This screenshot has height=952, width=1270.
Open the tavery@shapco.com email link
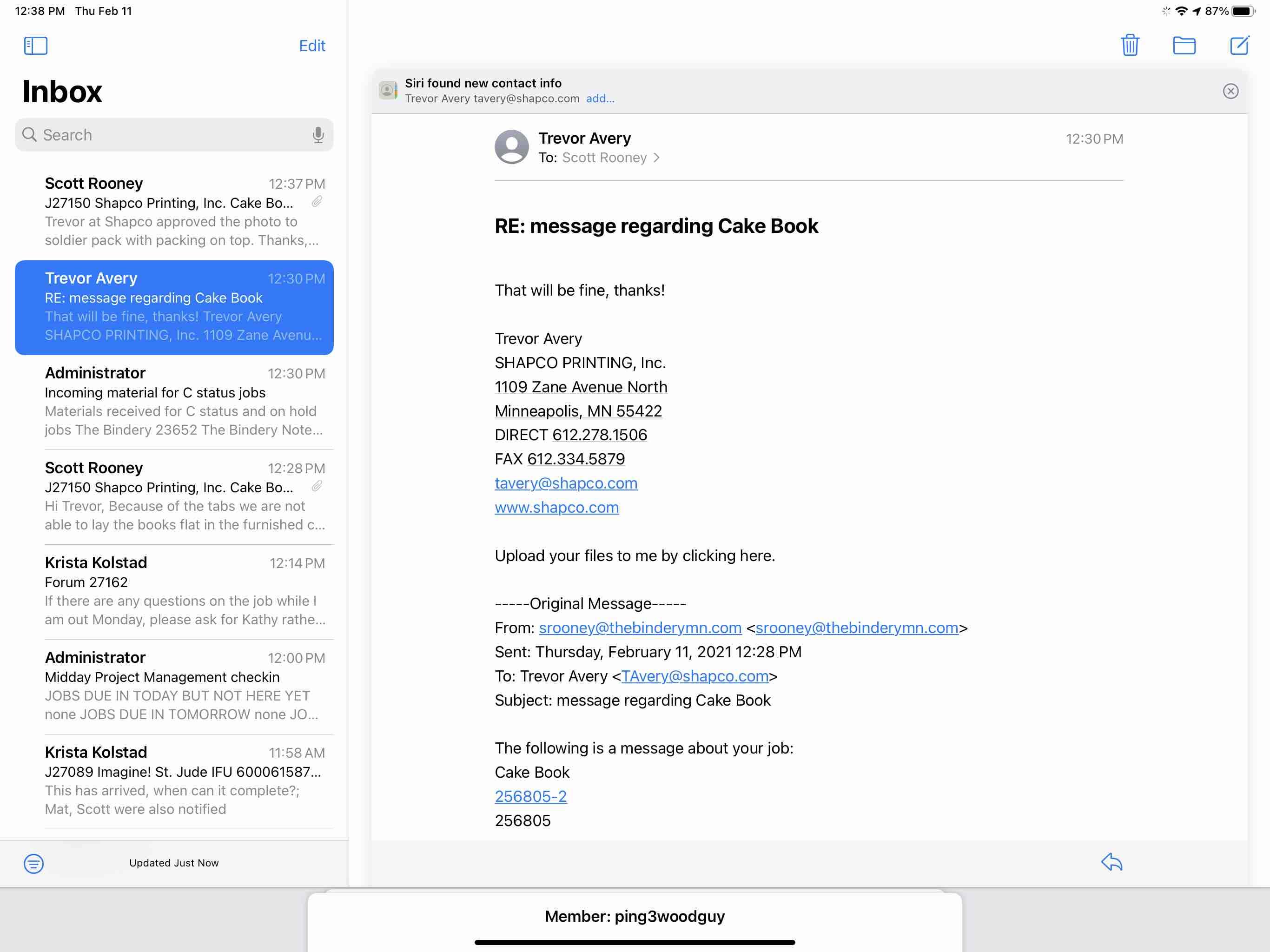[566, 483]
